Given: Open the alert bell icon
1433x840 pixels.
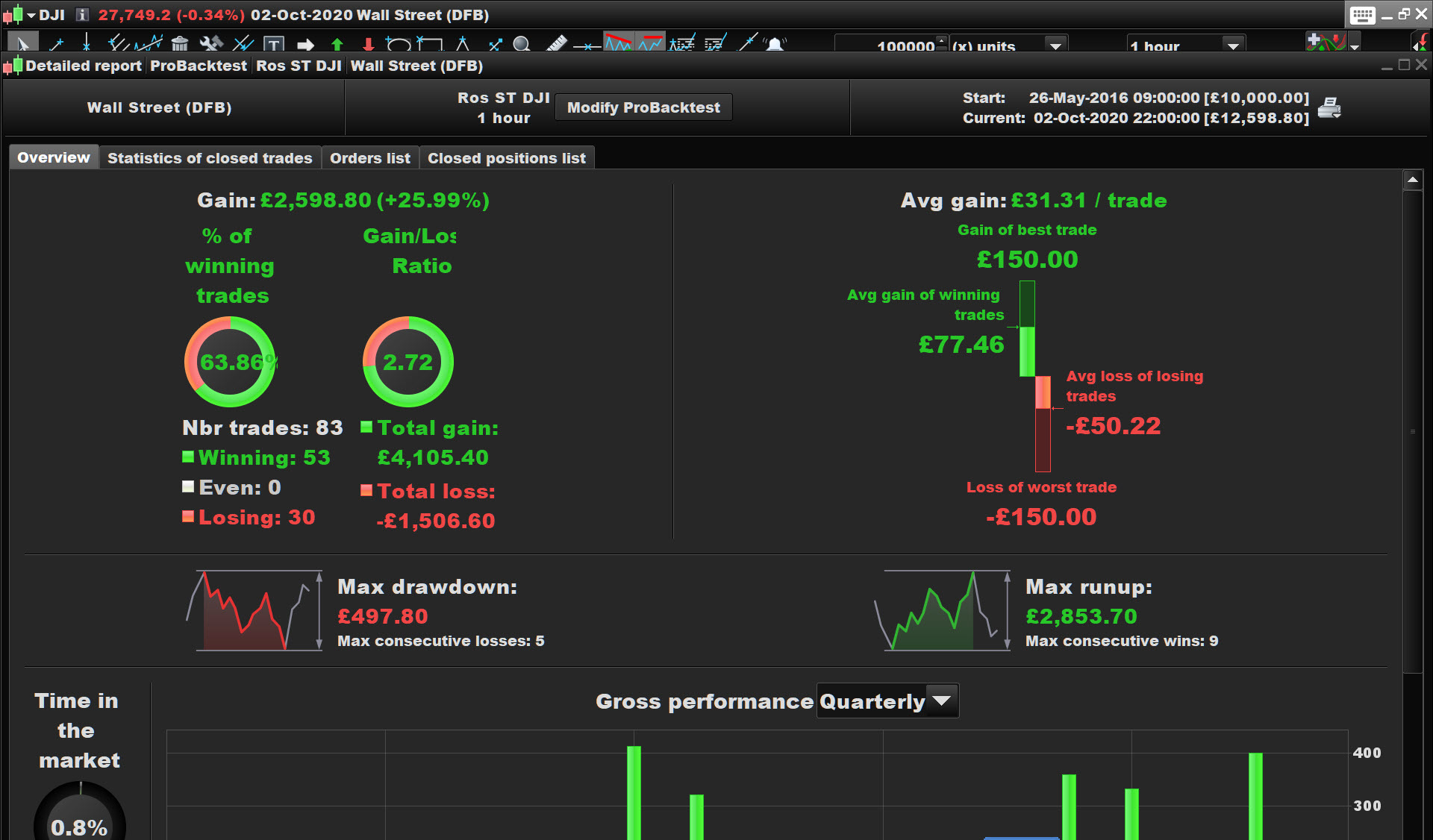Looking at the screenshot, I should (775, 45).
